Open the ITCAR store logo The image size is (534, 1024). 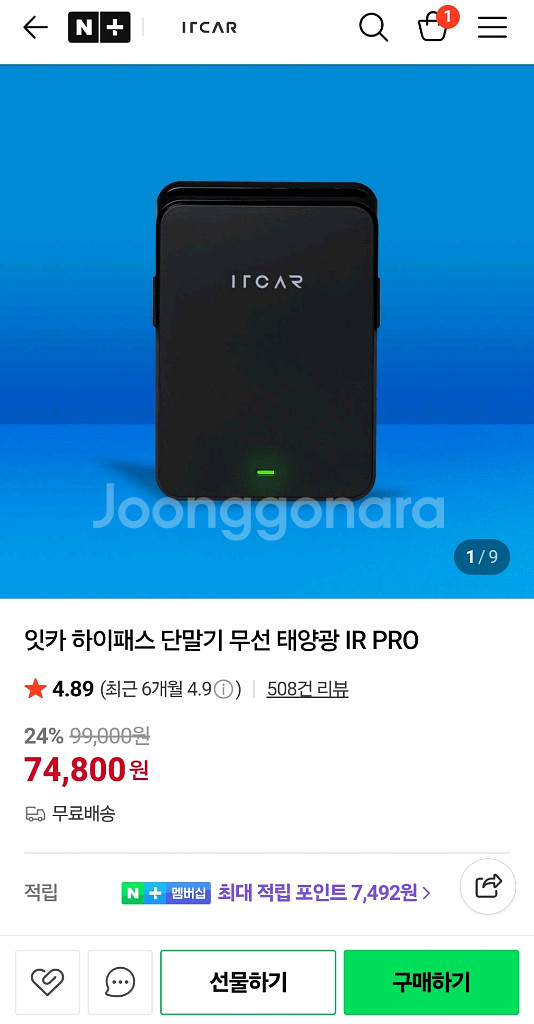pyautogui.click(x=209, y=27)
